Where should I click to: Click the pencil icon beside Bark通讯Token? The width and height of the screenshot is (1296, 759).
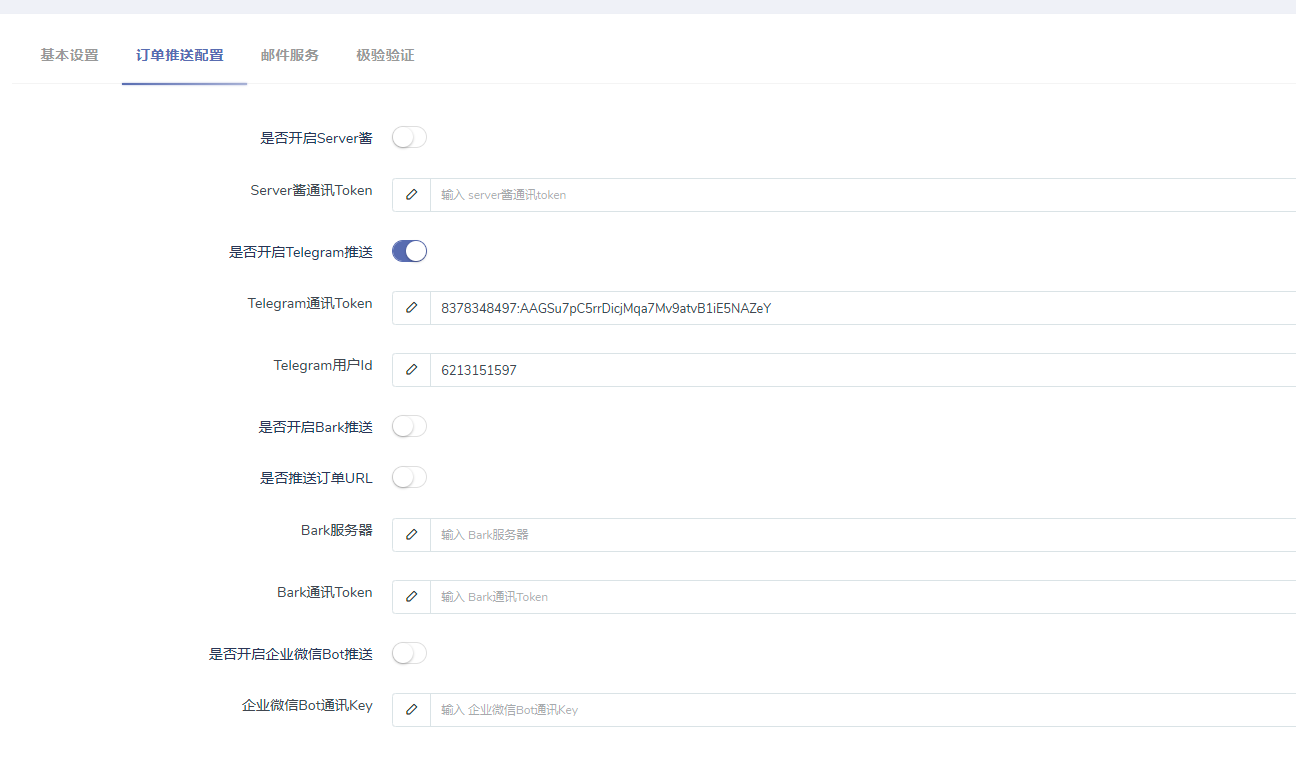(x=411, y=597)
